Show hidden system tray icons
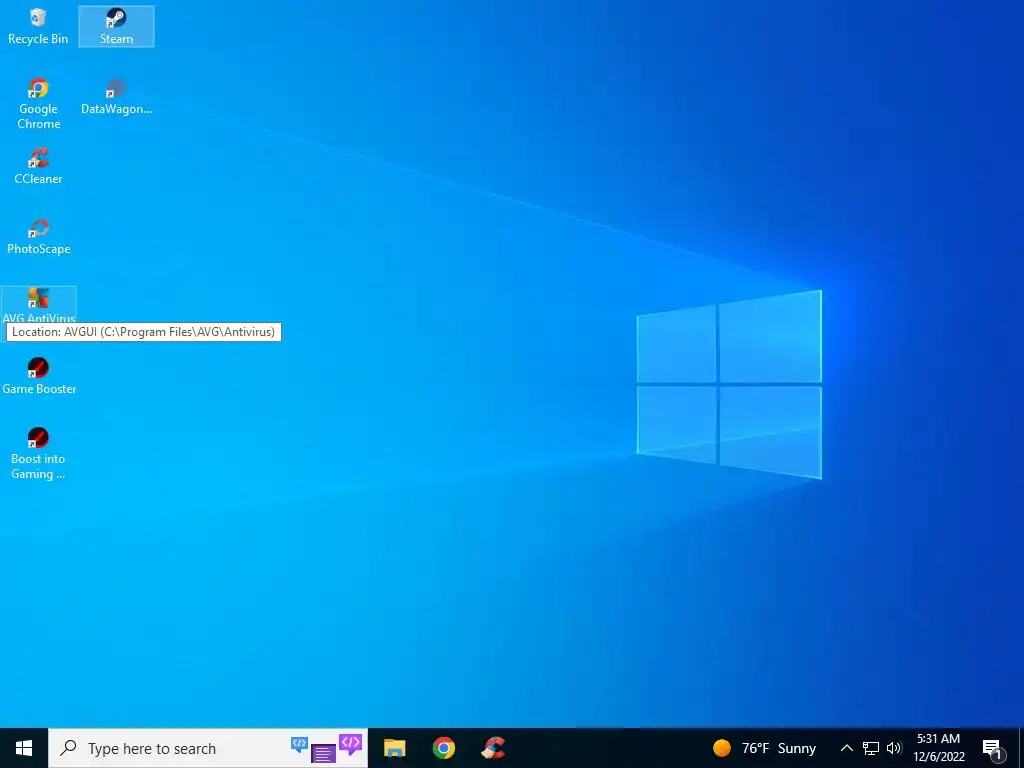The image size is (1024, 768). [x=846, y=748]
